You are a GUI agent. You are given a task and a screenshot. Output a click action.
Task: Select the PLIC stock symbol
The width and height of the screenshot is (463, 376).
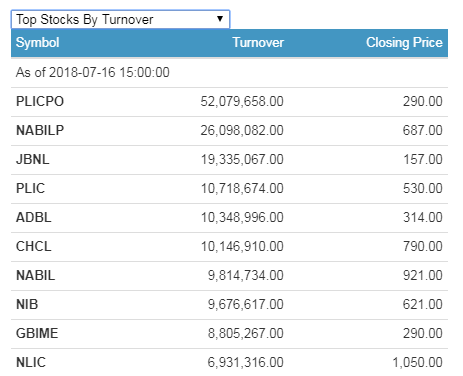tap(30, 188)
